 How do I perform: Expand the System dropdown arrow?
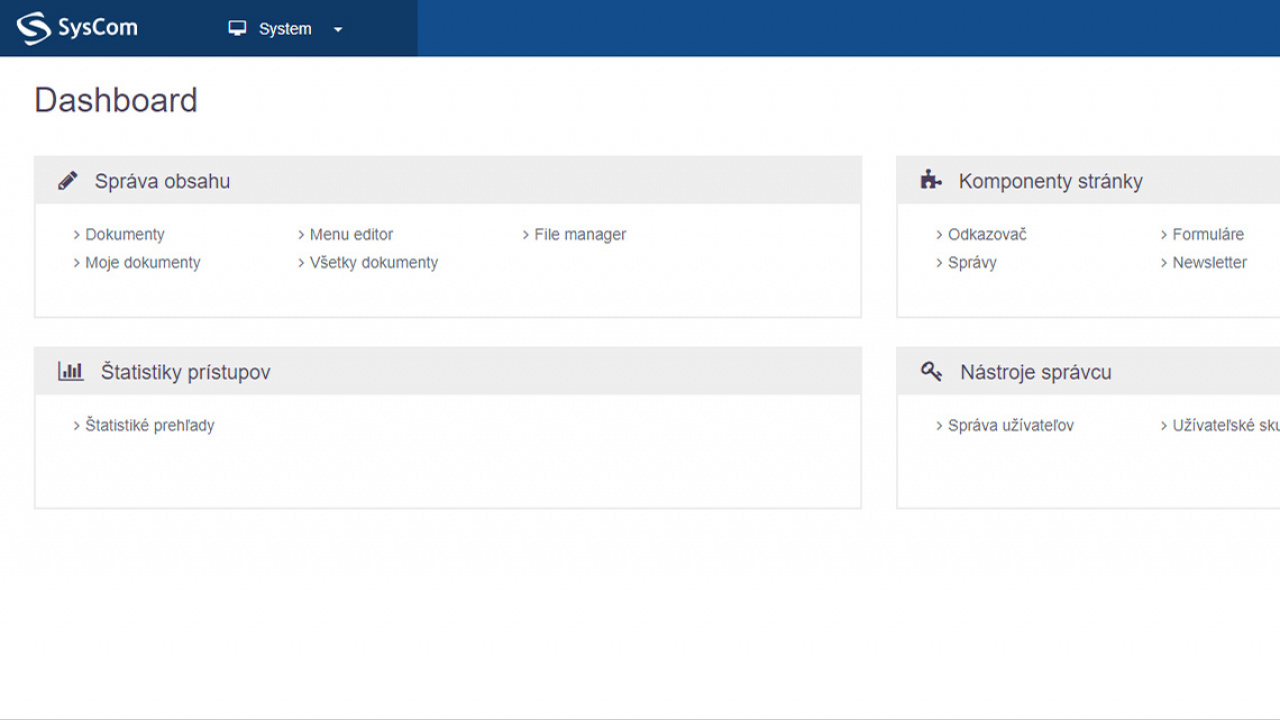tap(338, 29)
